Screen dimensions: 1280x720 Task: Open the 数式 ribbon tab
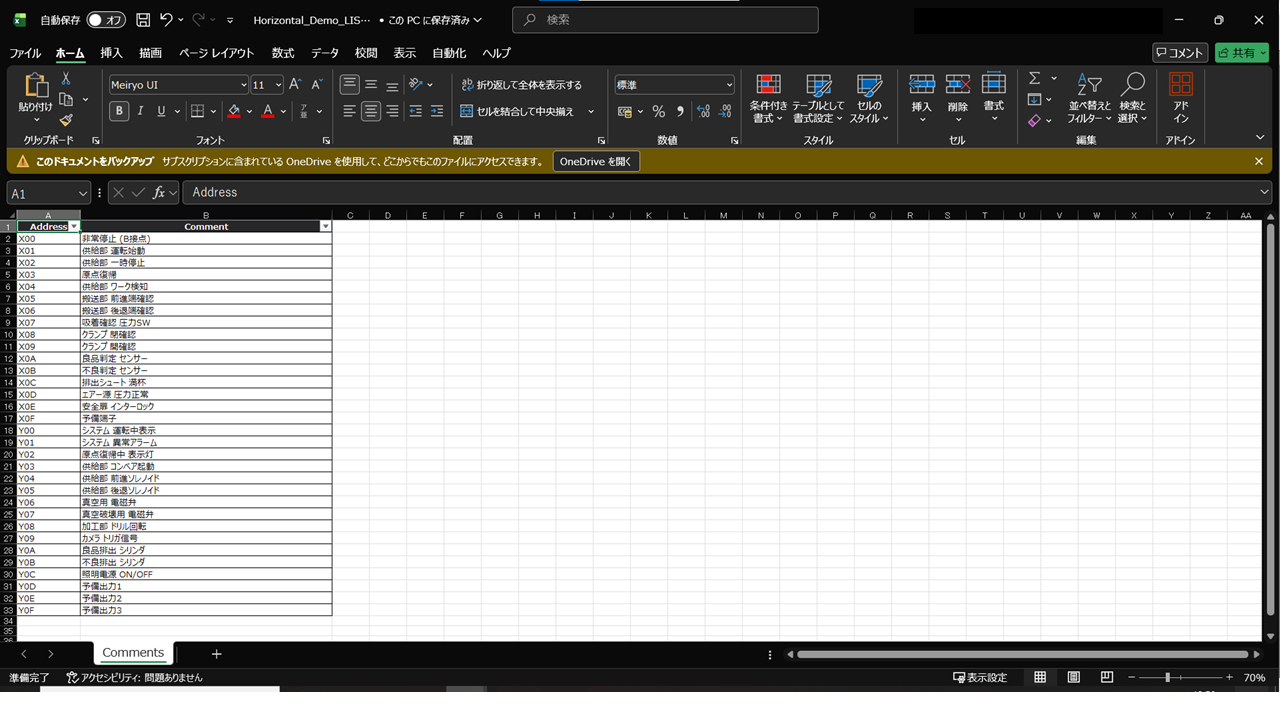(283, 53)
